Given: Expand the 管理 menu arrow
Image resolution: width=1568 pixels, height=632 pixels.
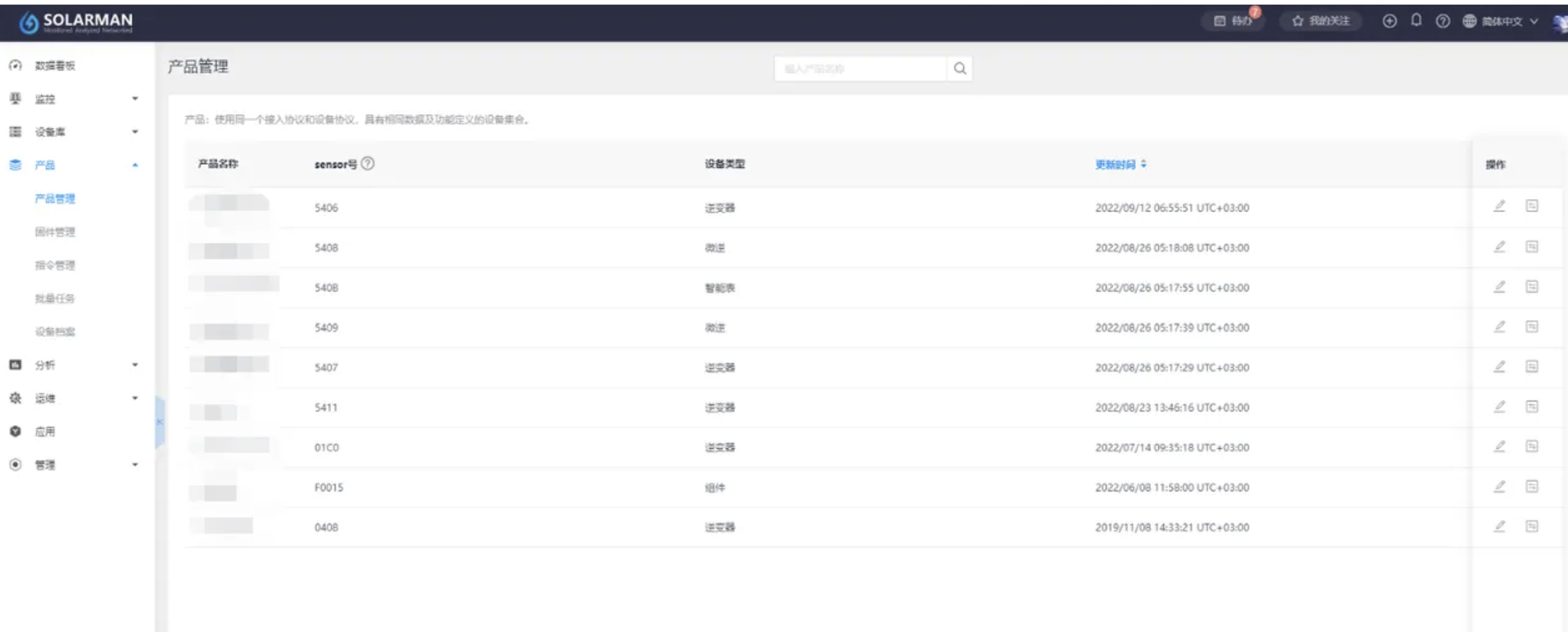Looking at the screenshot, I should tap(135, 464).
